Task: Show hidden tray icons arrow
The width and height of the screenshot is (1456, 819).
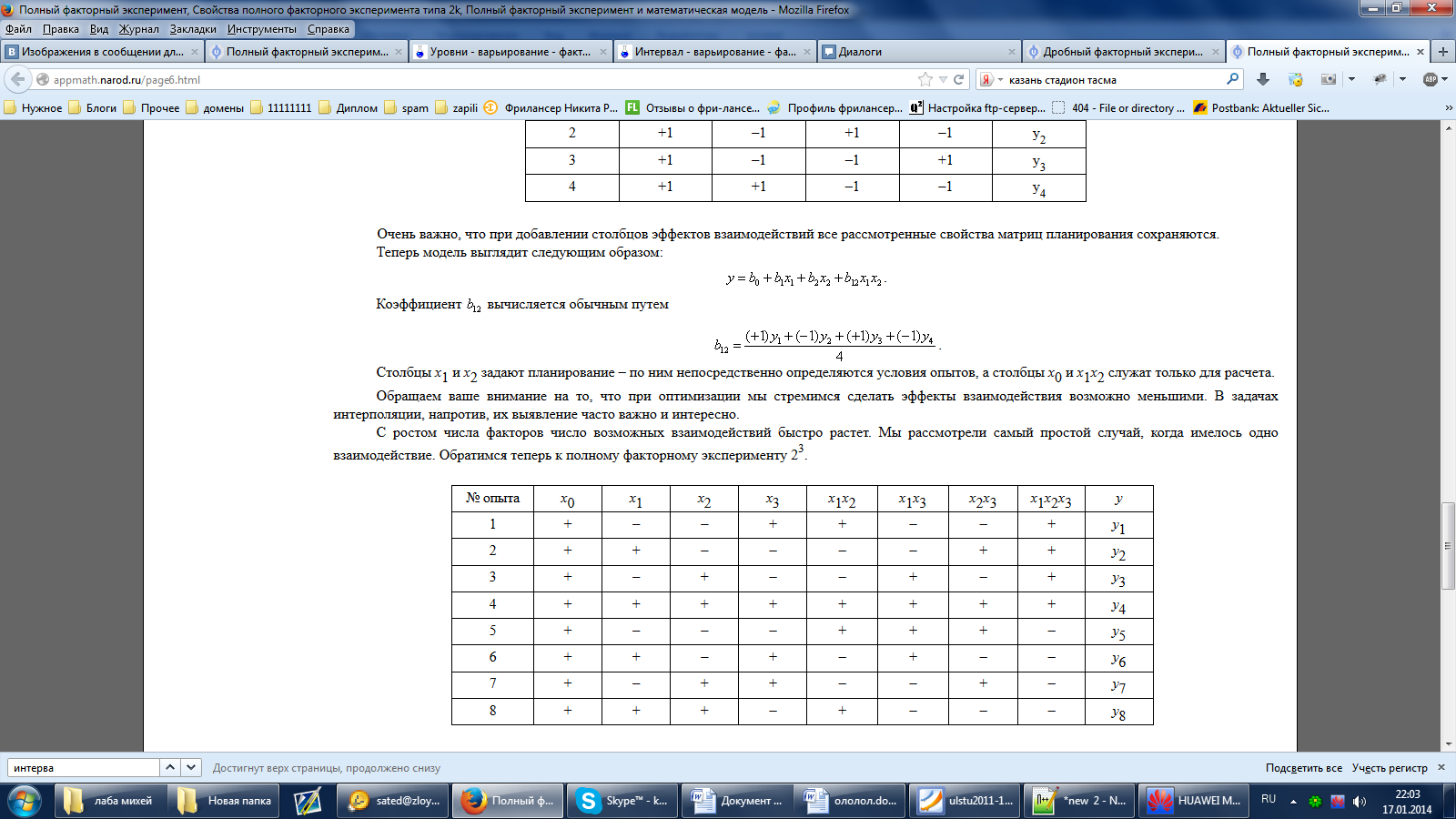Action: pos(1293,801)
